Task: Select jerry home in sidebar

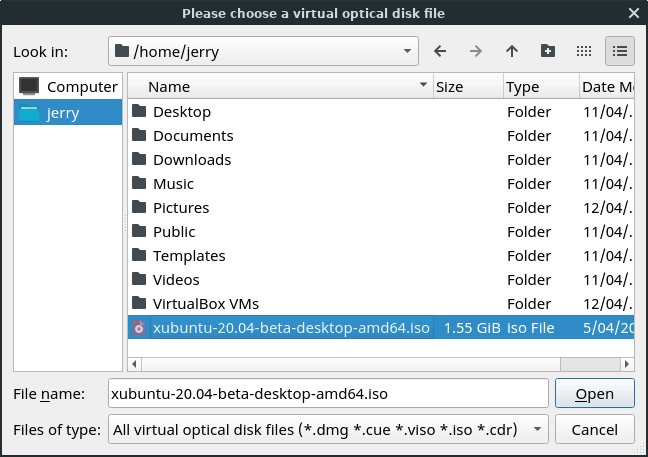Action: 68,113
